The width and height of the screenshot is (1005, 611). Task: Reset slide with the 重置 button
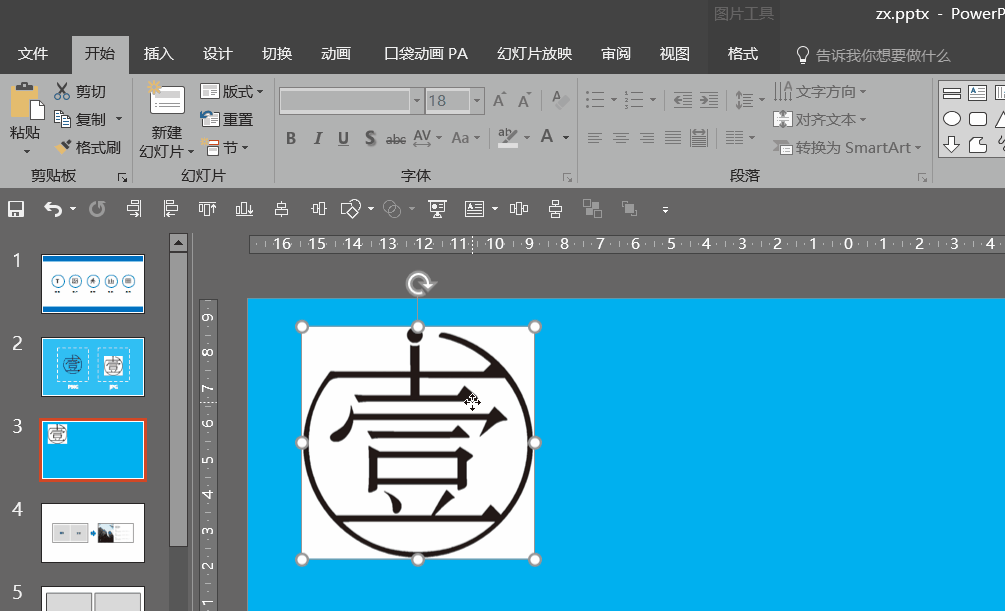(227, 119)
